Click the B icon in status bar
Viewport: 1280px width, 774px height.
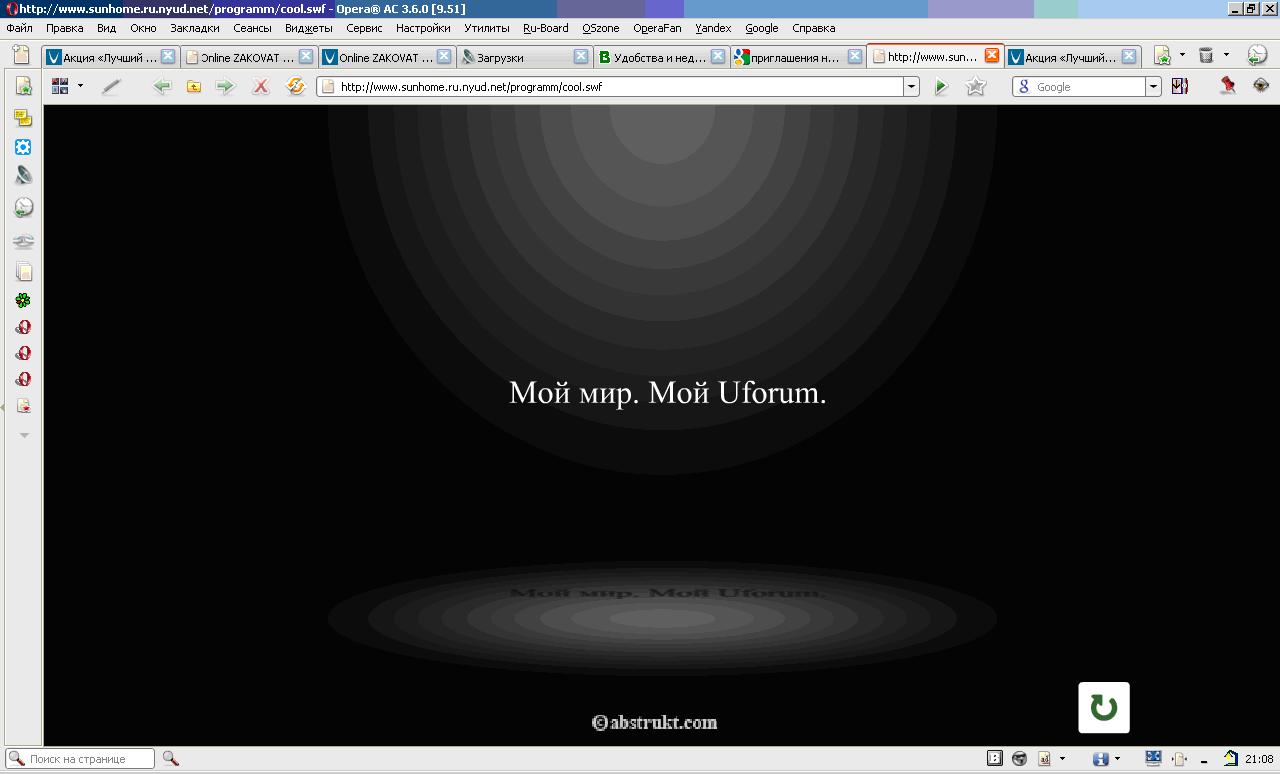995,758
